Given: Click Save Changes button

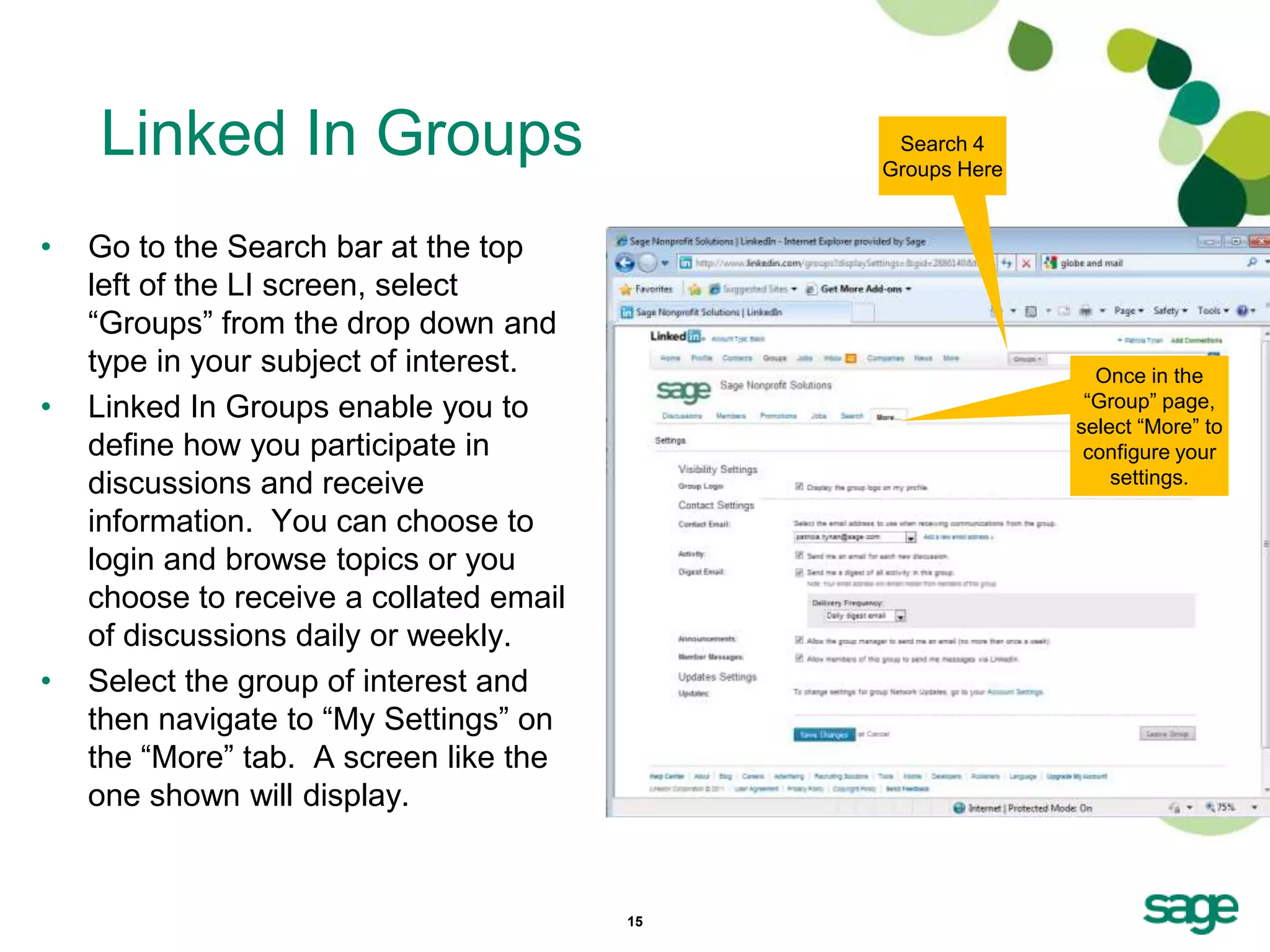Looking at the screenshot, I should coord(824,734).
